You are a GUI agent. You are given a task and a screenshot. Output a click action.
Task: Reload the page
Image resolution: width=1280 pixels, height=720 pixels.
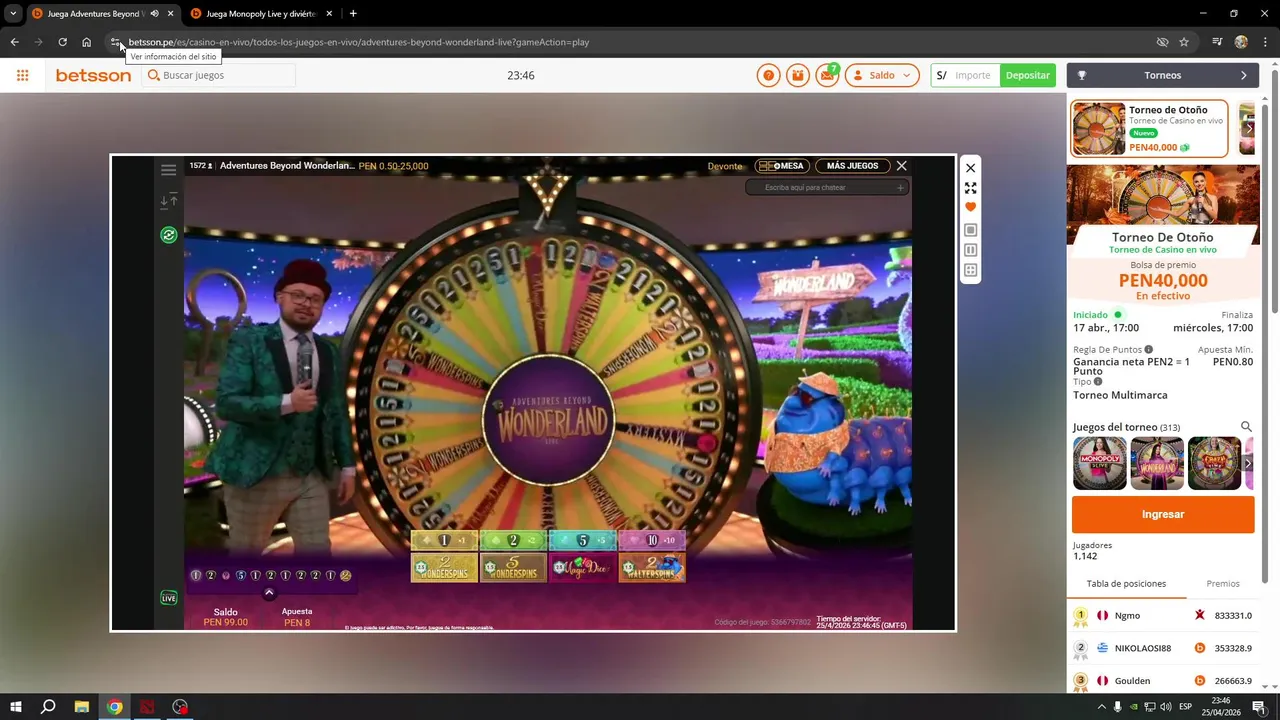pos(62,42)
